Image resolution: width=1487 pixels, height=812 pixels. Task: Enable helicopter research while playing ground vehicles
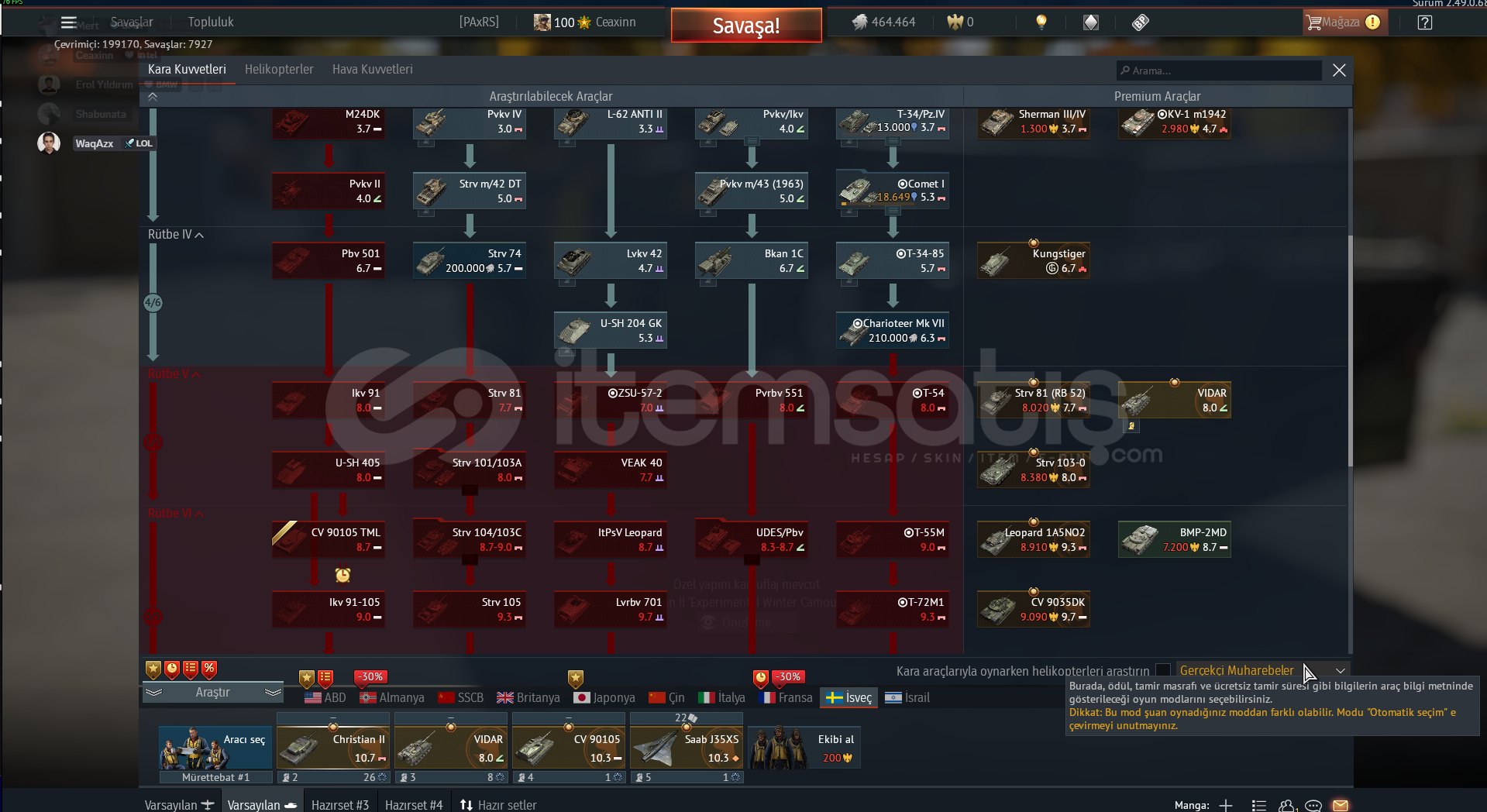pos(1162,670)
